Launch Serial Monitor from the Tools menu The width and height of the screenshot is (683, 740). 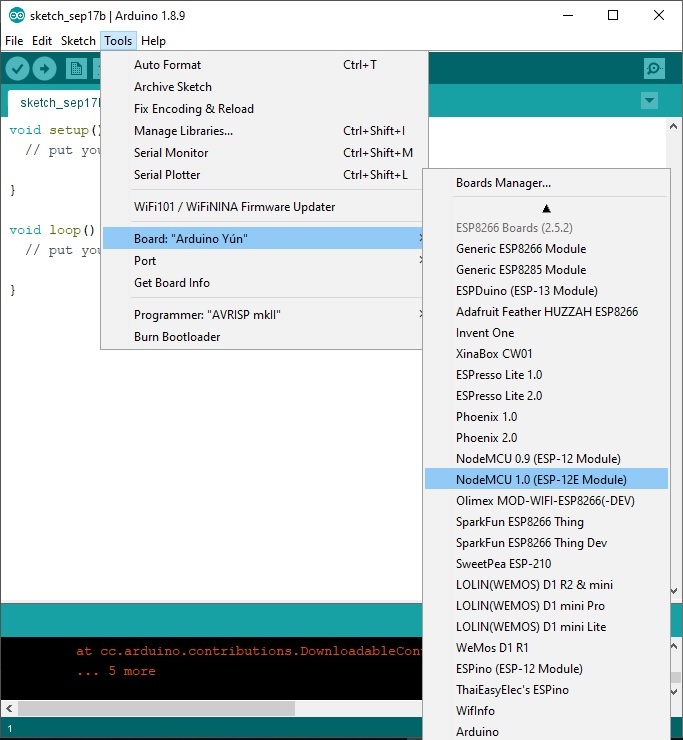point(262,152)
